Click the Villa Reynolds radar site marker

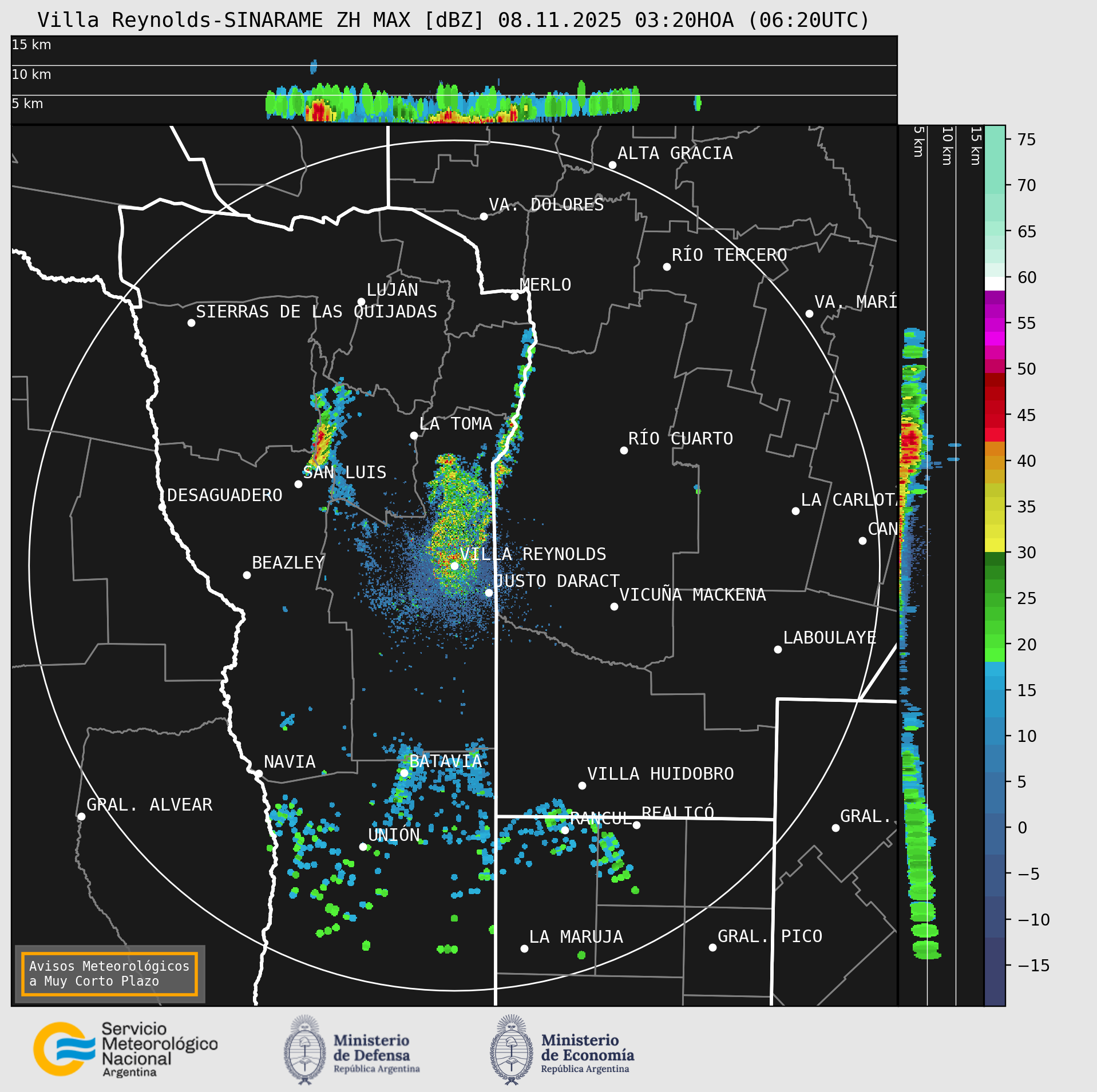click(x=454, y=566)
